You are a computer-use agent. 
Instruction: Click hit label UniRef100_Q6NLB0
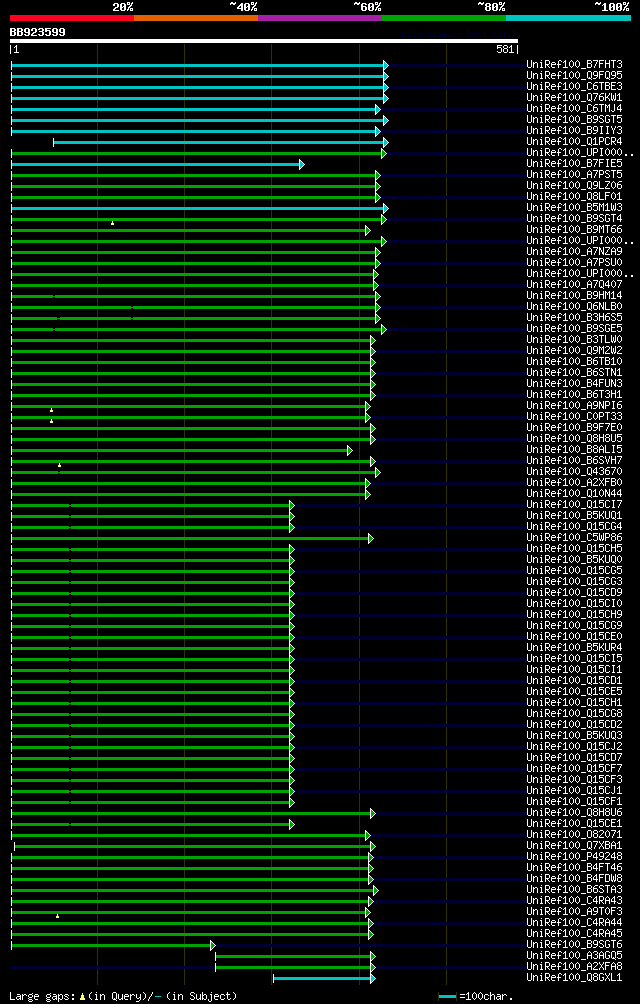574,307
